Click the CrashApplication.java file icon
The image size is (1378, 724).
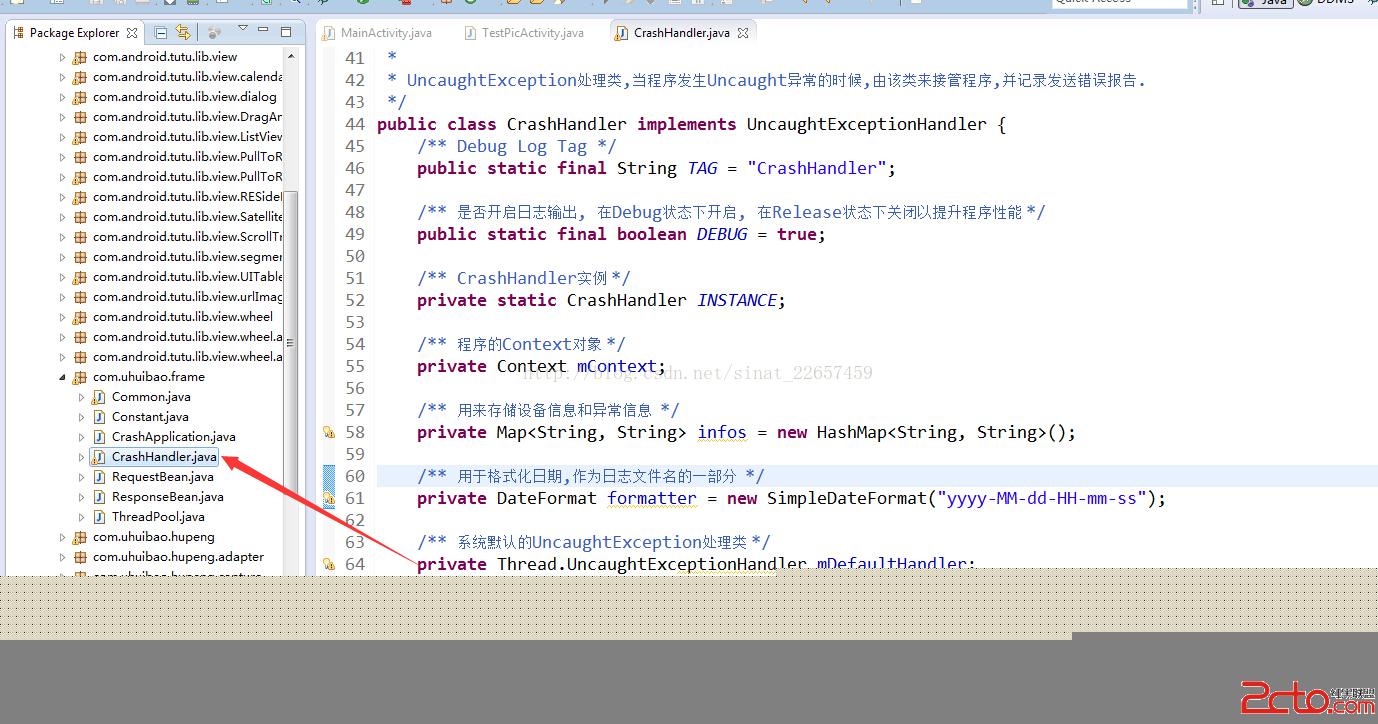click(99, 437)
